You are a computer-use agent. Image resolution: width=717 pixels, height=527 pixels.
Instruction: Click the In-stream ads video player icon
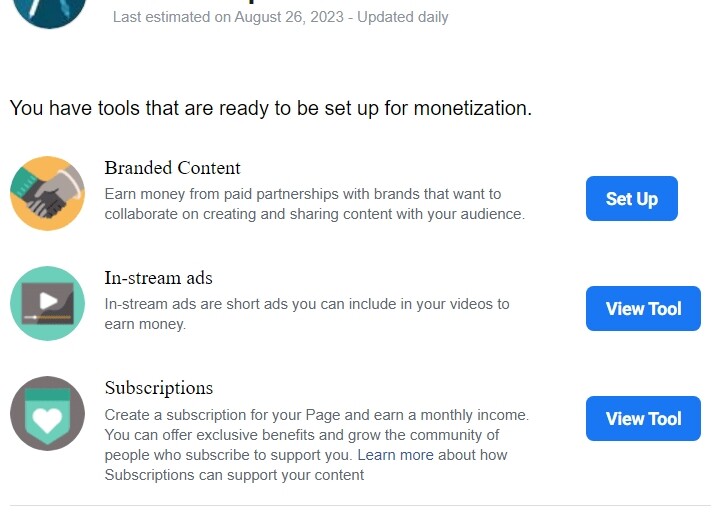pos(48,303)
